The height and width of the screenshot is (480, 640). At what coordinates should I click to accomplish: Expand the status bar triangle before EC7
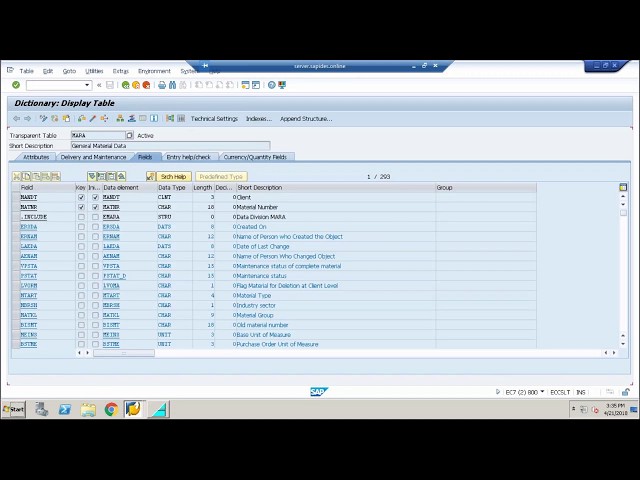498,392
